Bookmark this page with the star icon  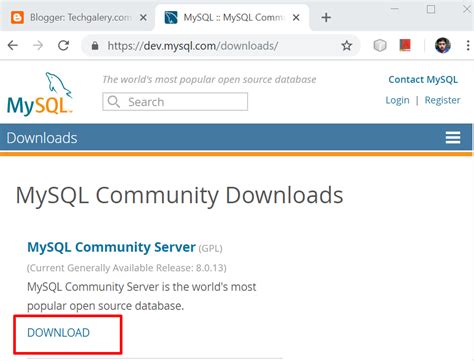point(347,46)
